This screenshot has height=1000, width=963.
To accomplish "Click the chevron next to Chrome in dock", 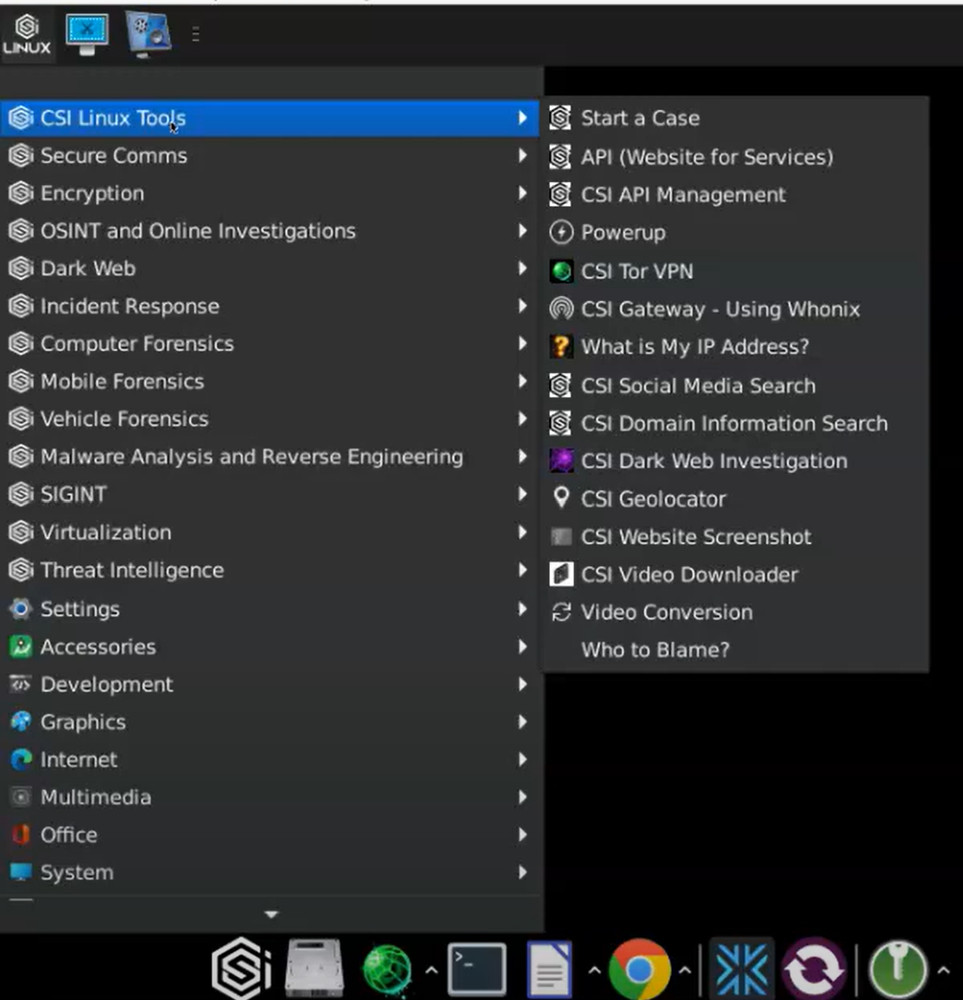I will [x=685, y=969].
